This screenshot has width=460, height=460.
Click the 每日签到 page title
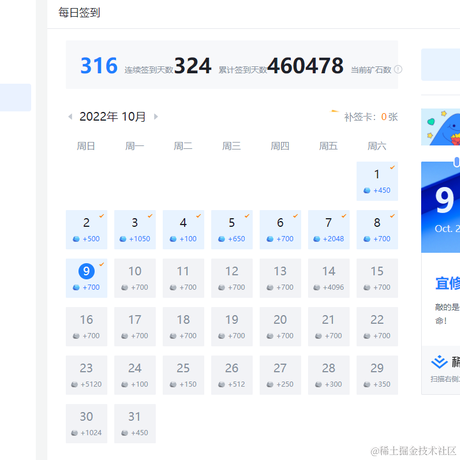79,13
